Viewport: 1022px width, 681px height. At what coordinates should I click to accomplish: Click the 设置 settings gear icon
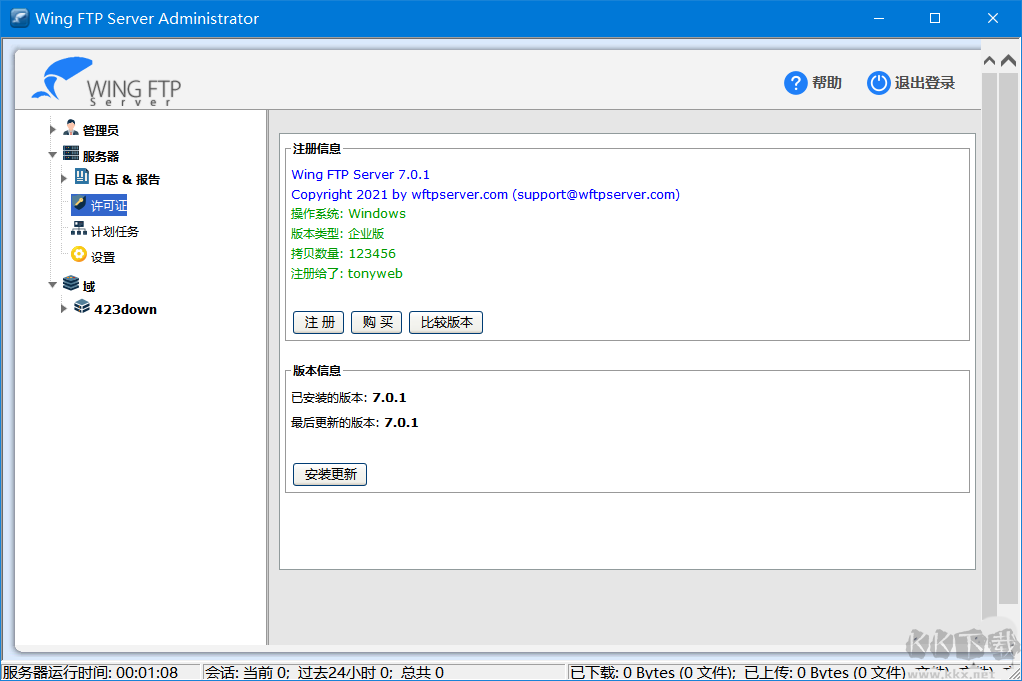[79, 255]
